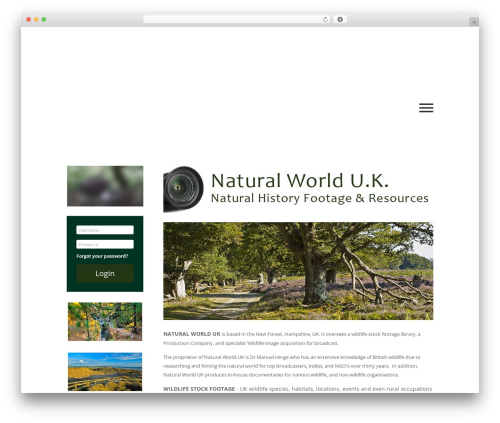
Task: Click the Natural World U.K. title
Action: [300, 181]
